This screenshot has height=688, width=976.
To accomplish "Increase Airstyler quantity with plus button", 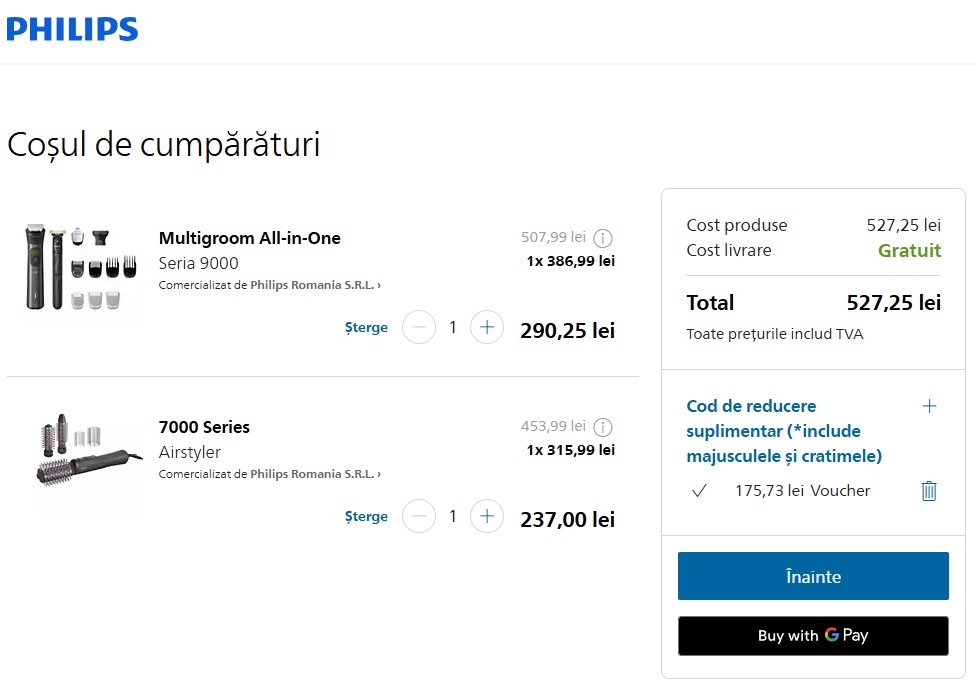I will [x=487, y=516].
